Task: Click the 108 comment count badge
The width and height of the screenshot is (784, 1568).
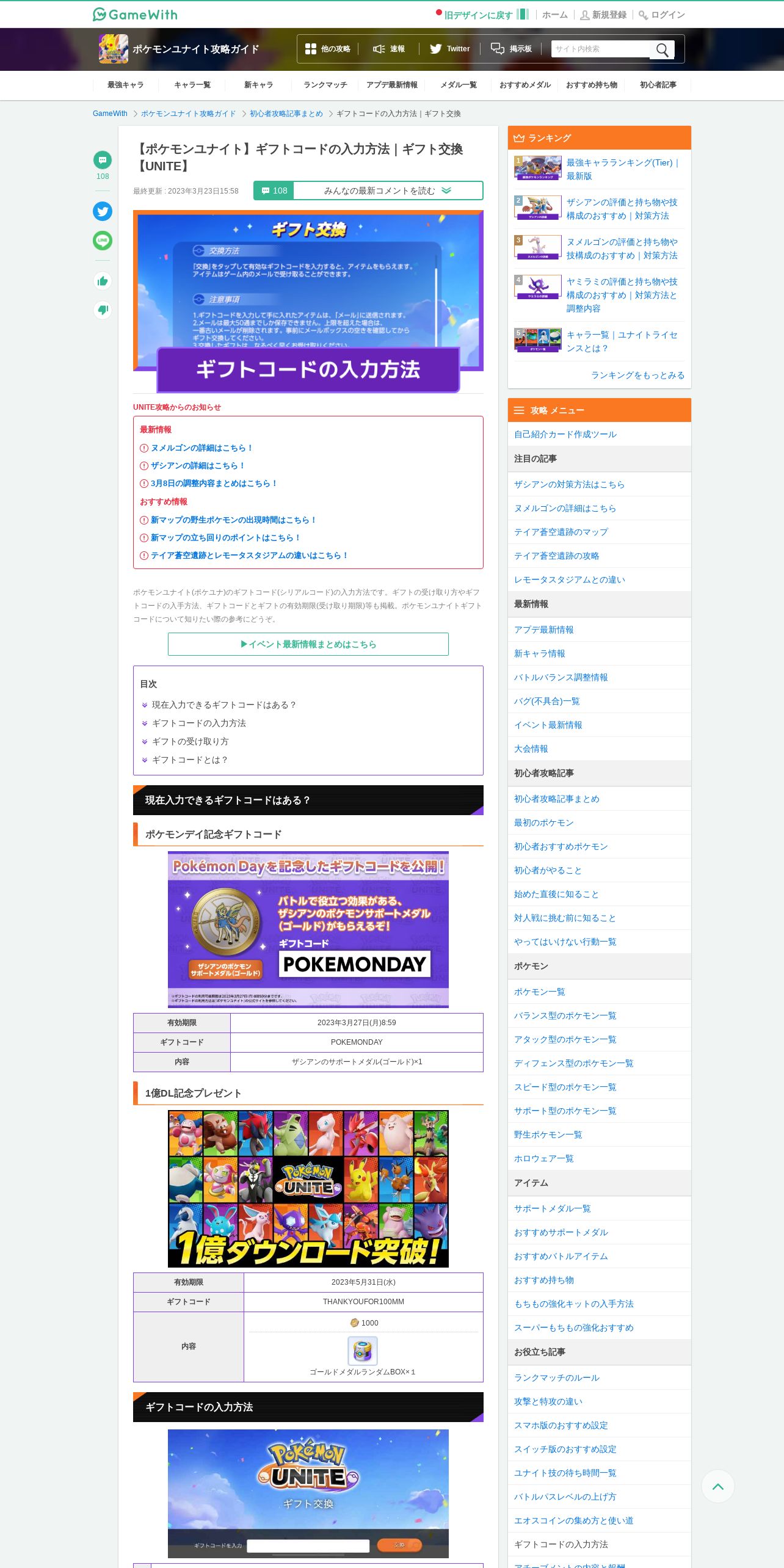Action: (x=274, y=191)
